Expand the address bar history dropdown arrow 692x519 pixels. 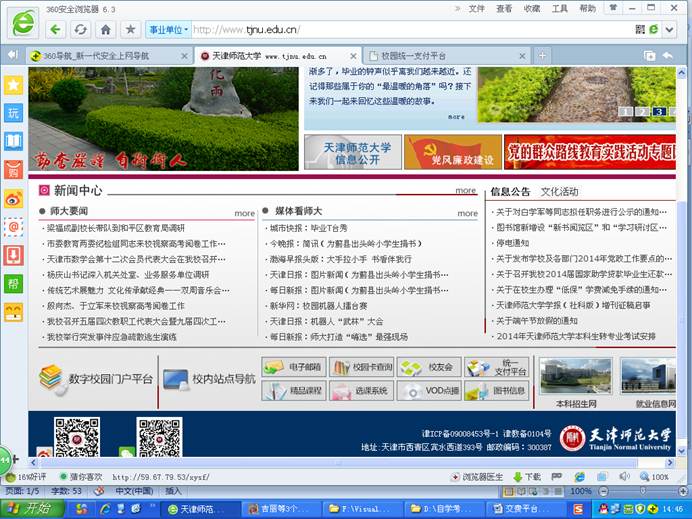click(x=669, y=30)
